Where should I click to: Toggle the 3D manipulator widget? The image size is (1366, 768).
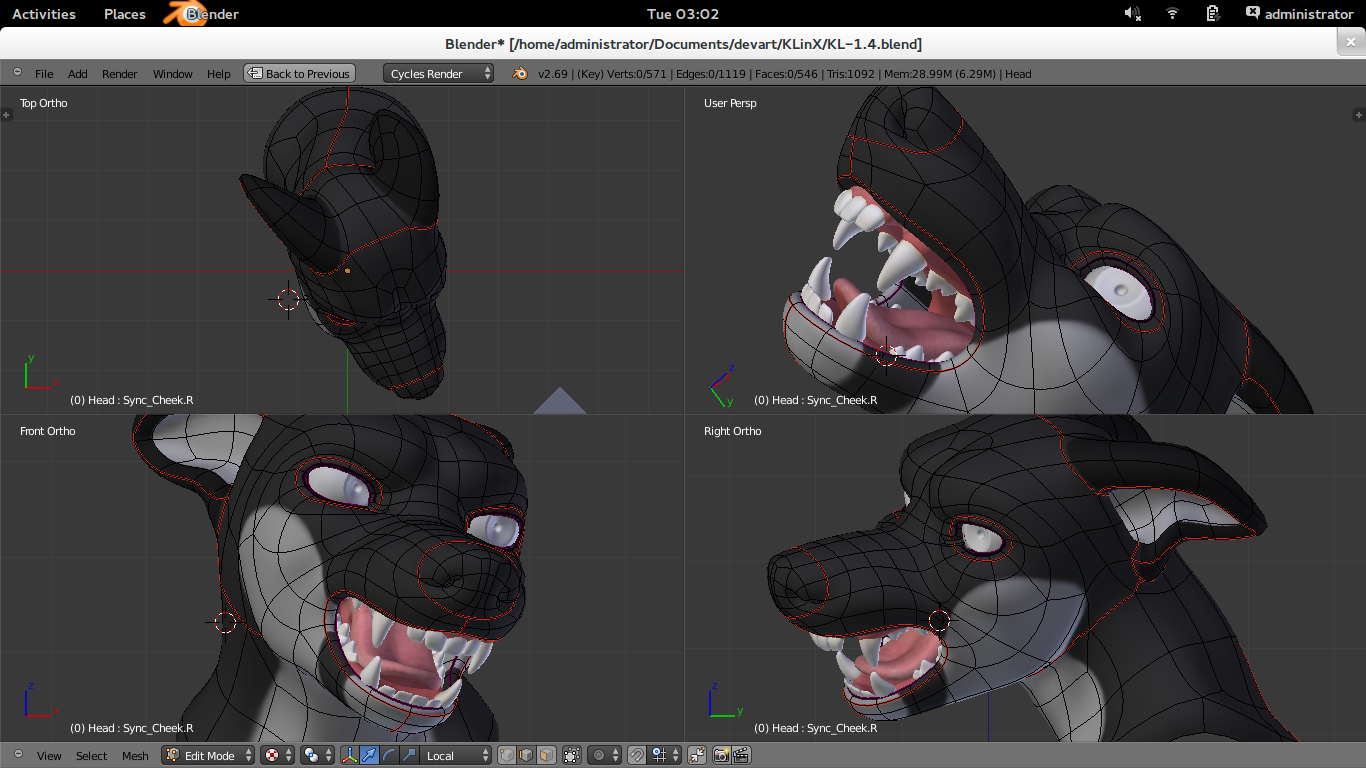tap(350, 755)
